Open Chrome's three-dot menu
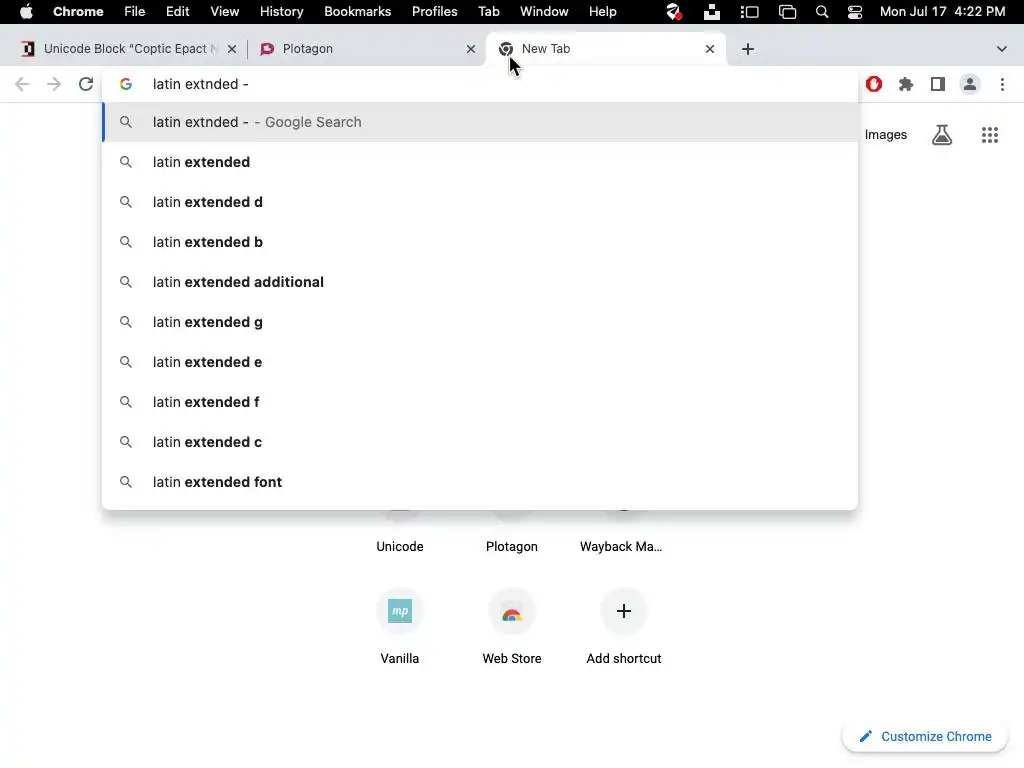This screenshot has width=1024, height=768. [1002, 84]
